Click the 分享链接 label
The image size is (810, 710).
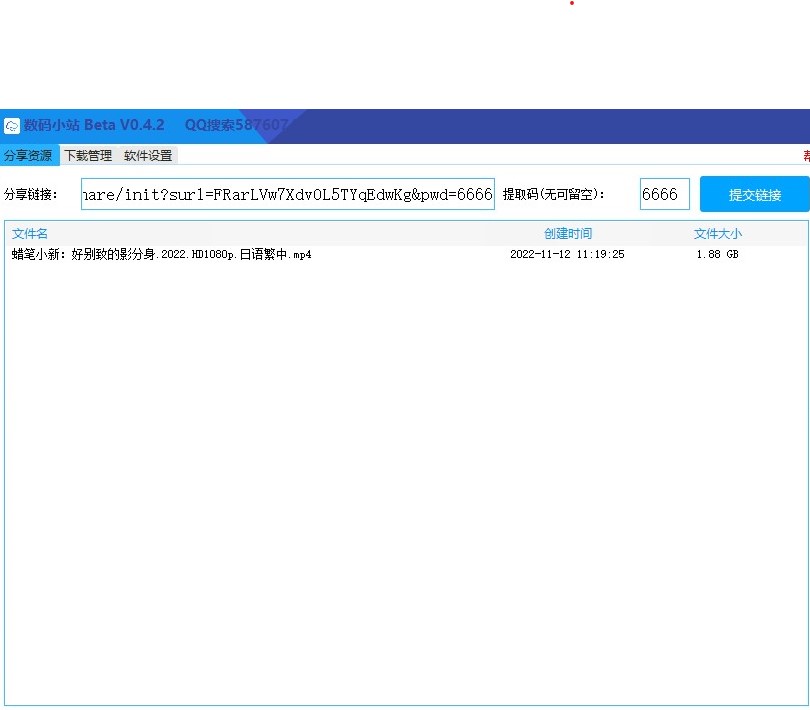pyautogui.click(x=32, y=194)
